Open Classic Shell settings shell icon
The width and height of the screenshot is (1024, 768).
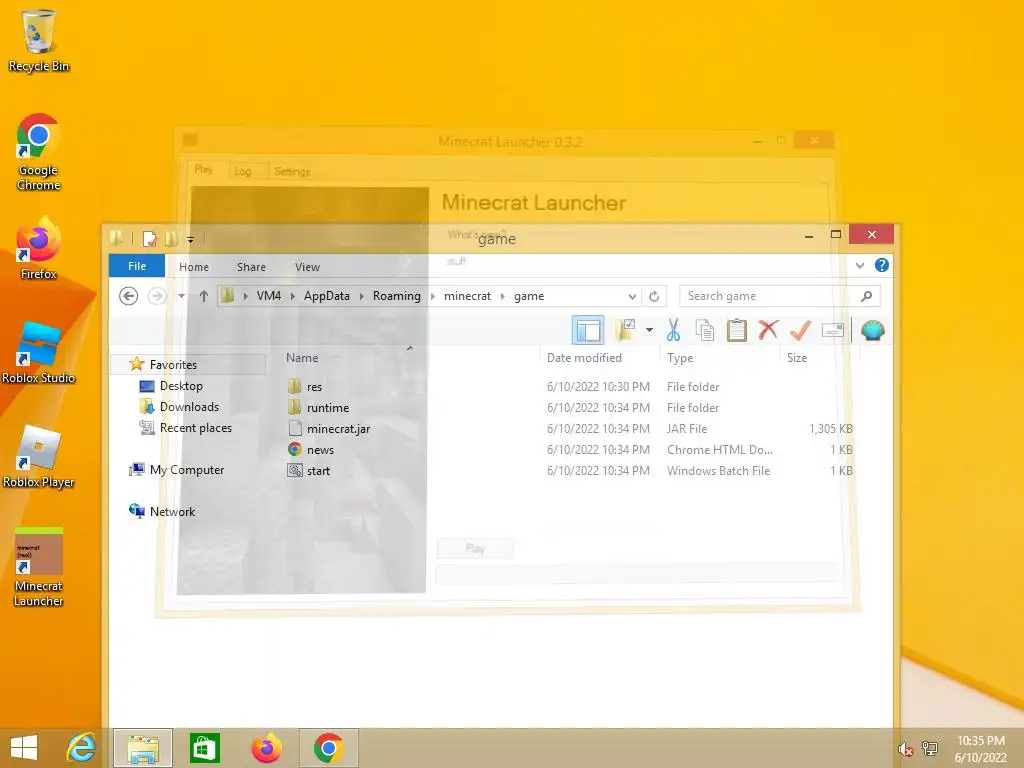pos(872,330)
